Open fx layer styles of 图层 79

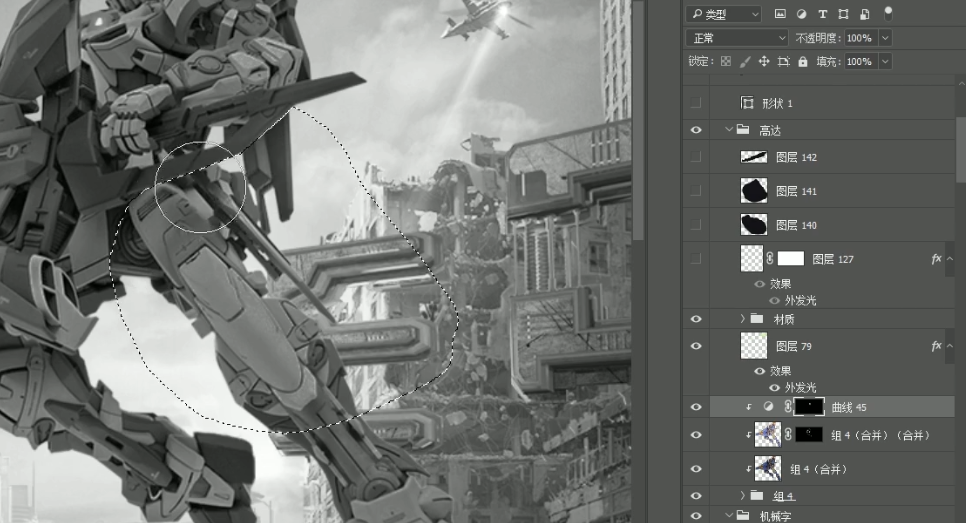click(936, 346)
